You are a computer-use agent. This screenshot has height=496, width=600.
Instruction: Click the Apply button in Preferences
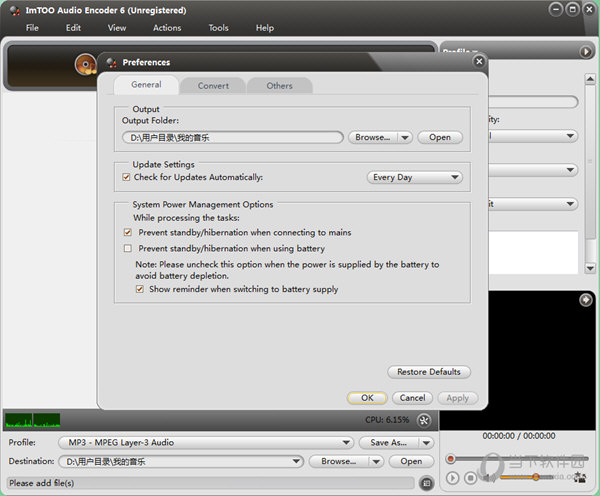pos(458,398)
